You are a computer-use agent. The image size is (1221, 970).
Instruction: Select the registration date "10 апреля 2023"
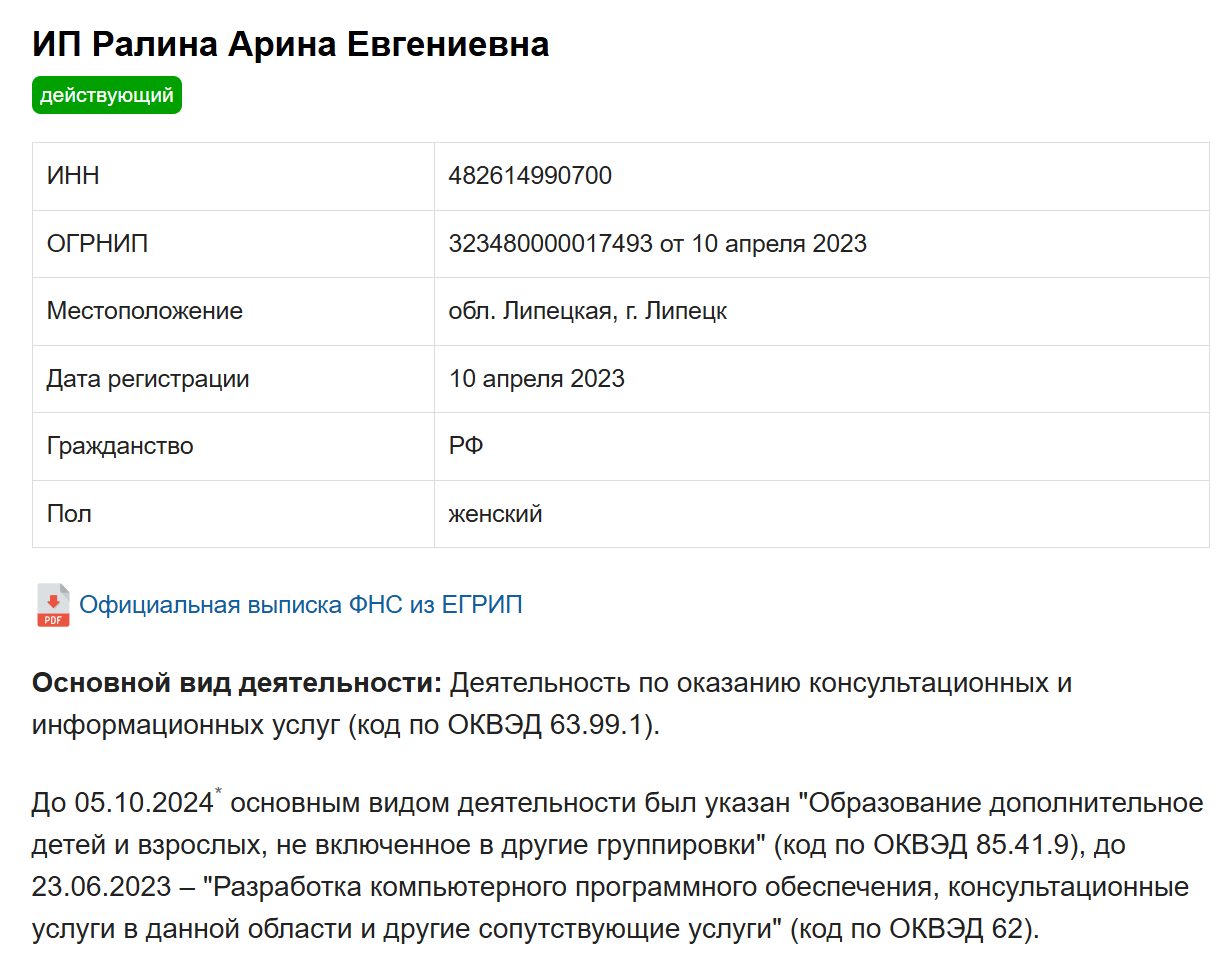tap(536, 378)
